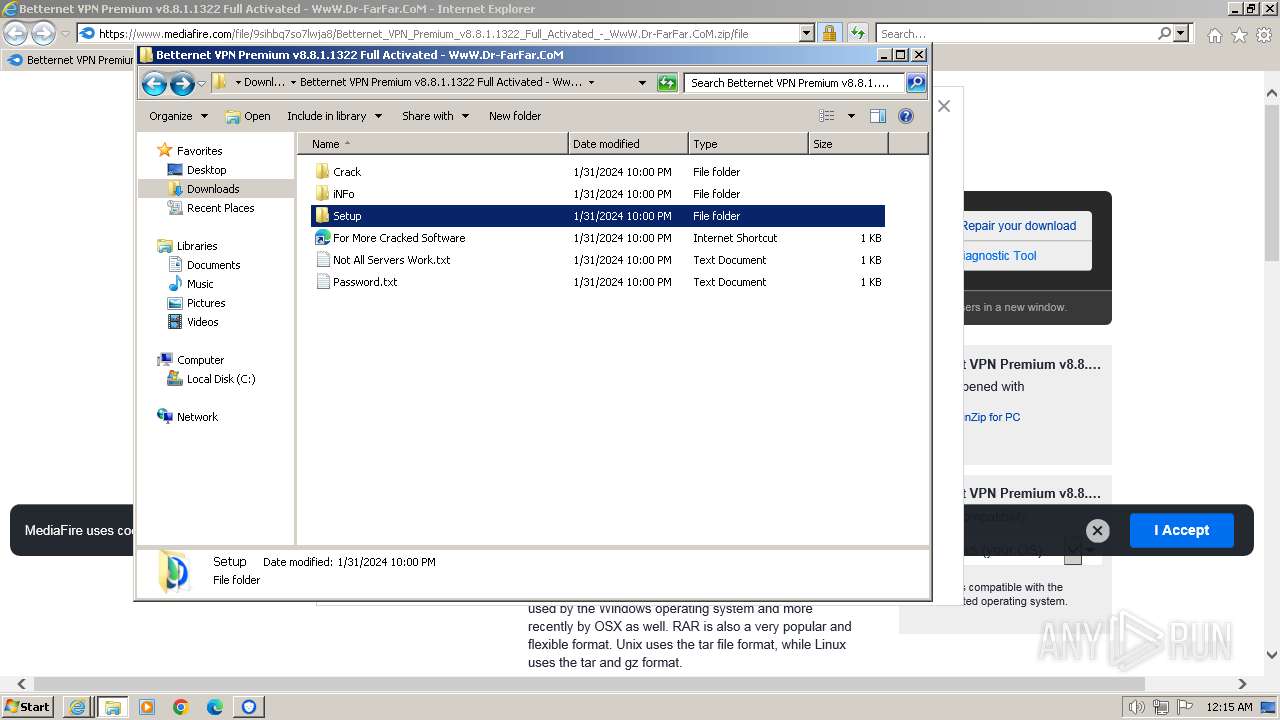1280x720 pixels.
Task: Click the IE security lock icon
Action: (829, 33)
